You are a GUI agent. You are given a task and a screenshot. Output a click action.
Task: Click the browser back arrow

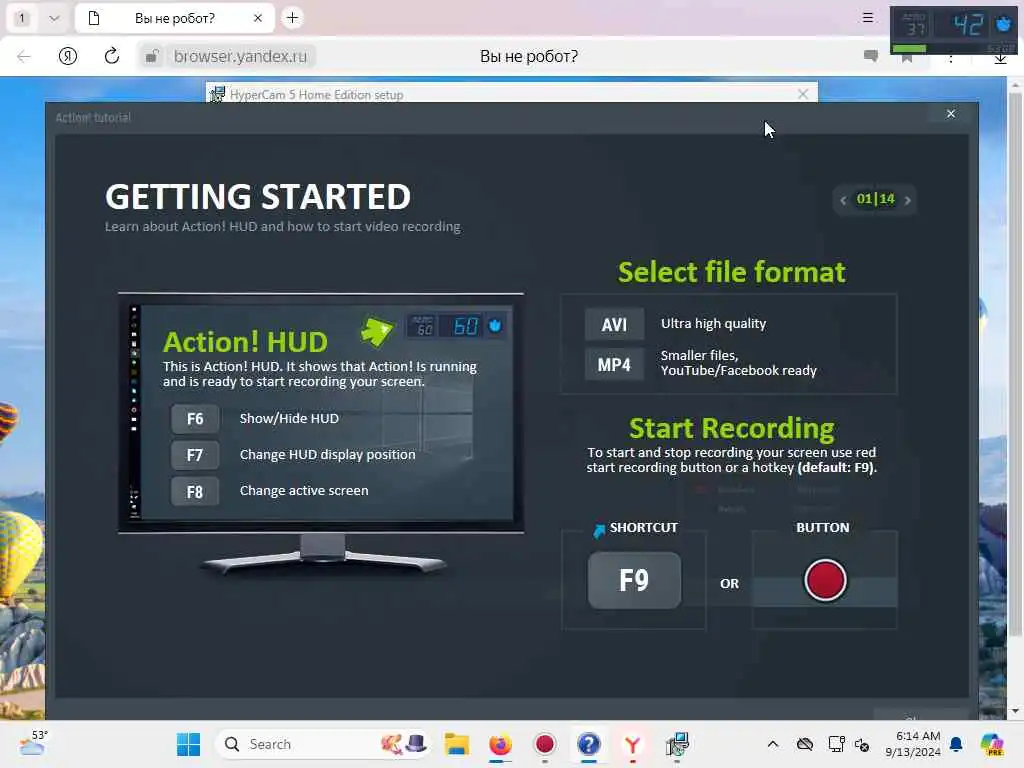[24, 56]
